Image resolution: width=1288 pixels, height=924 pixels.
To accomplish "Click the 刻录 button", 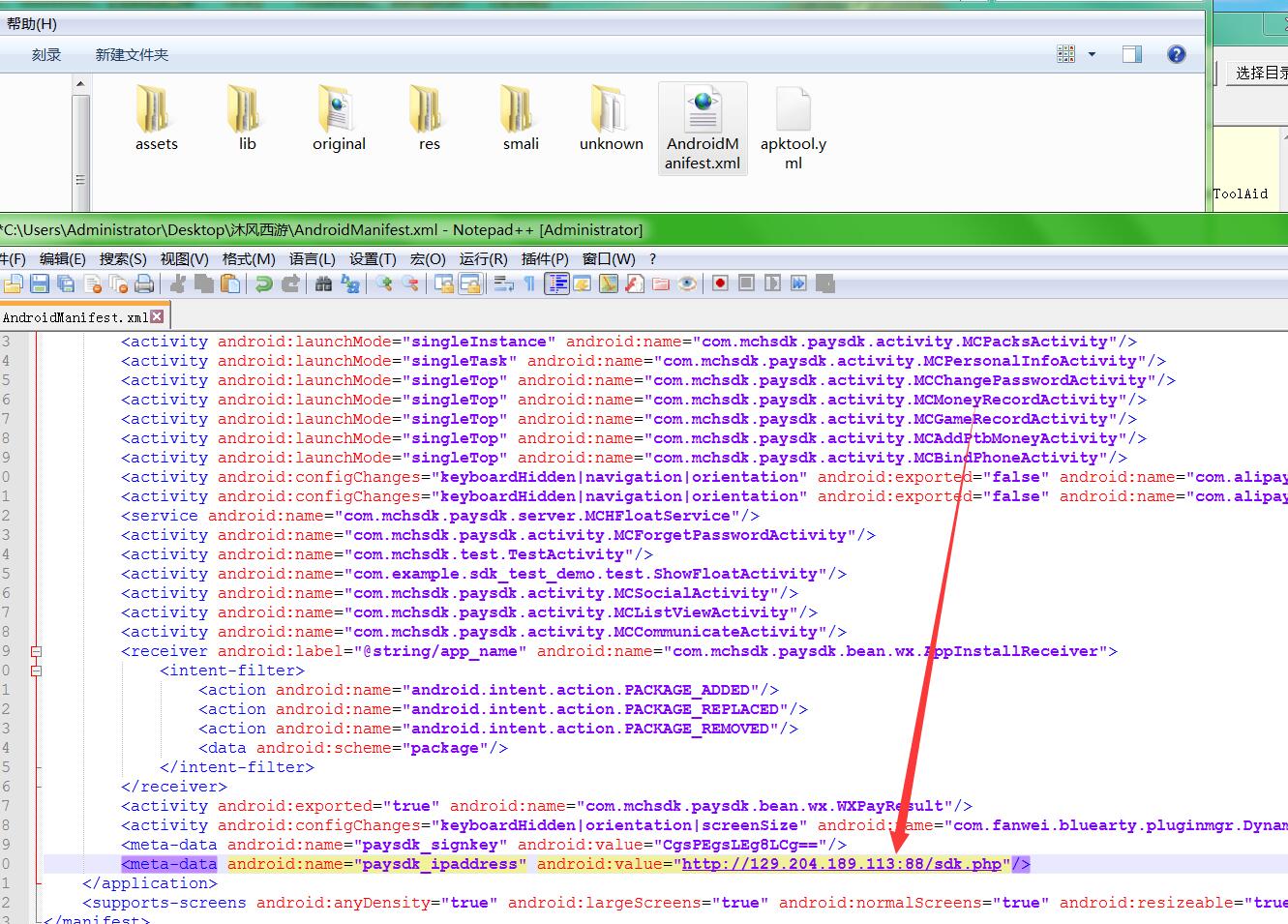I will click(46, 55).
